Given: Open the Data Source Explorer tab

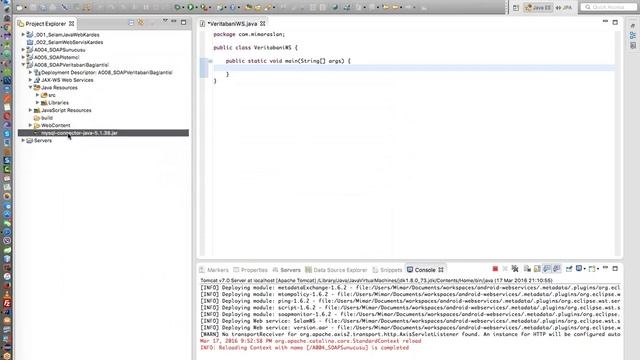Looking at the screenshot, I should (x=336, y=270).
